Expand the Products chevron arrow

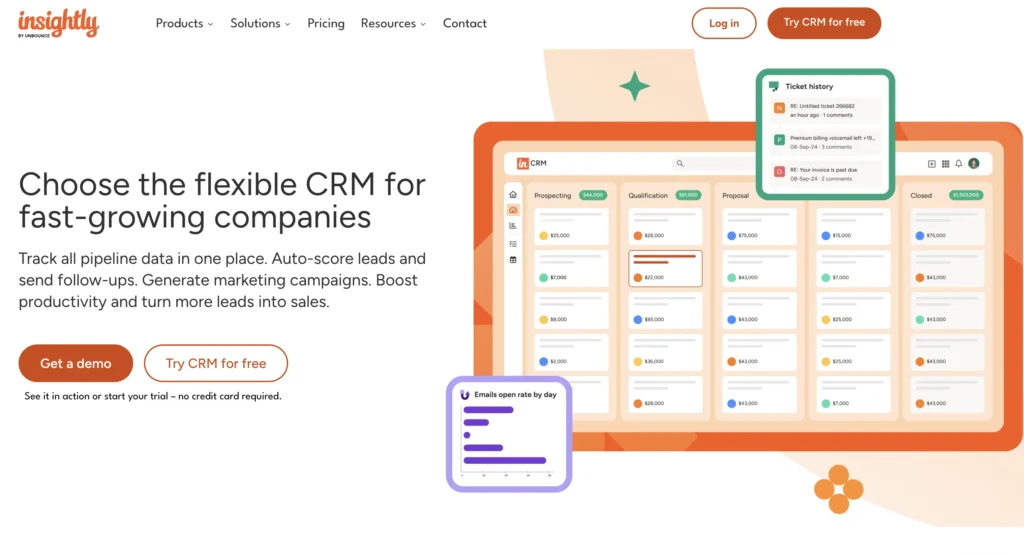pyautogui.click(x=210, y=24)
